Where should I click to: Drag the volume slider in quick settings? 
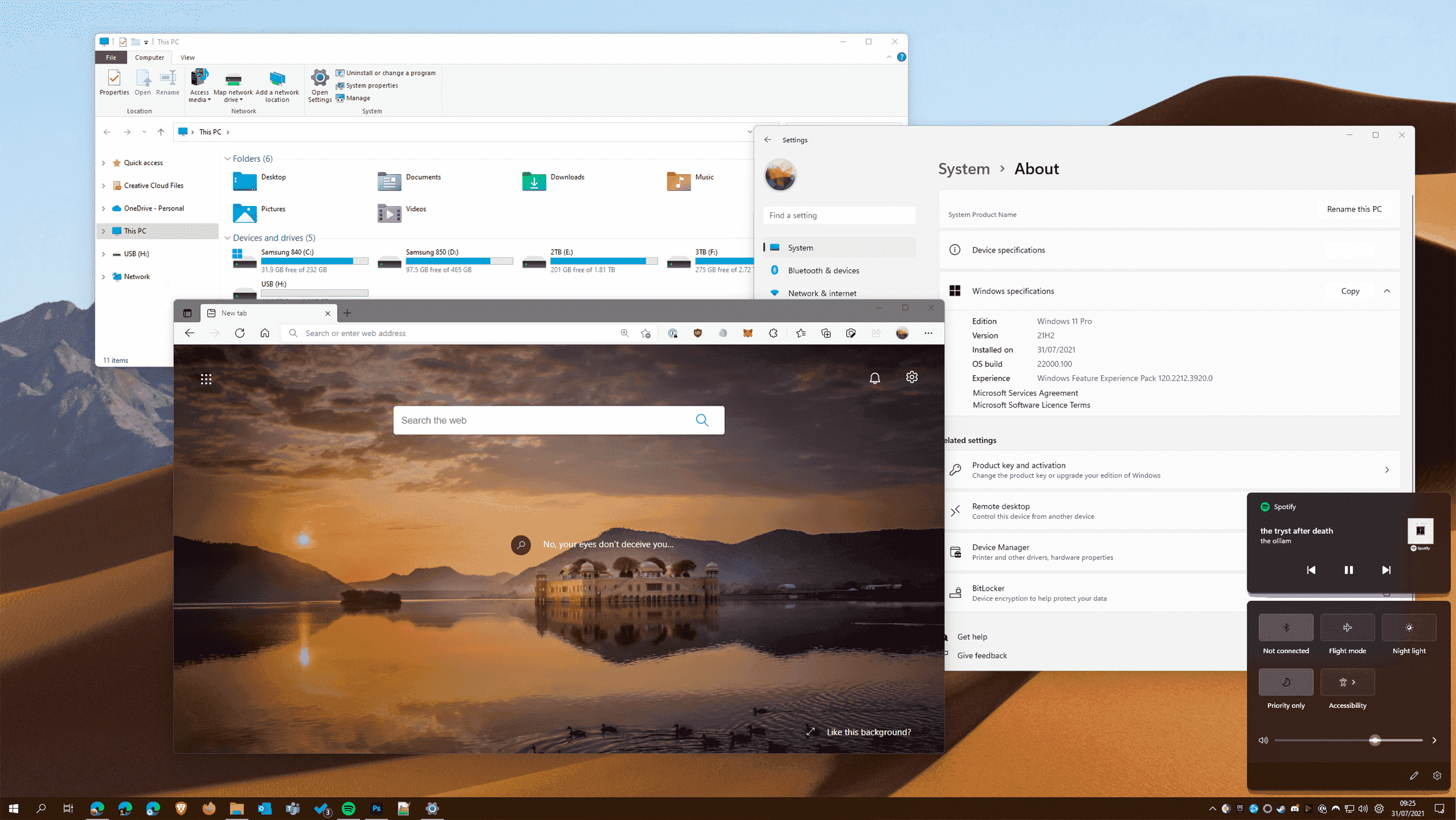(x=1375, y=740)
